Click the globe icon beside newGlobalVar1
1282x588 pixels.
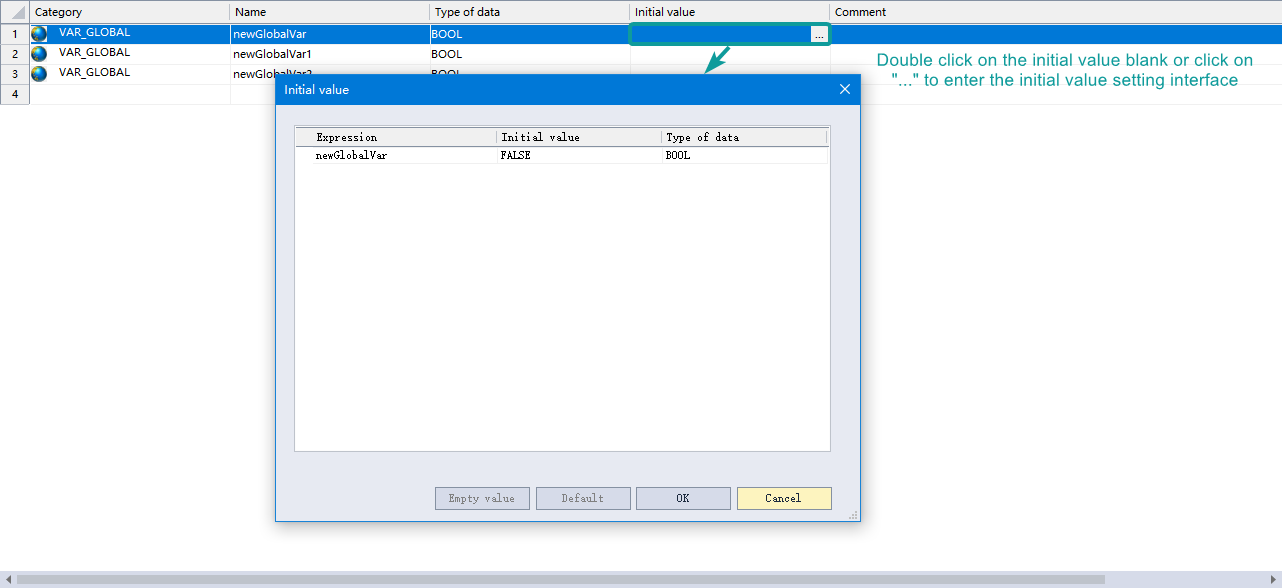[x=39, y=54]
